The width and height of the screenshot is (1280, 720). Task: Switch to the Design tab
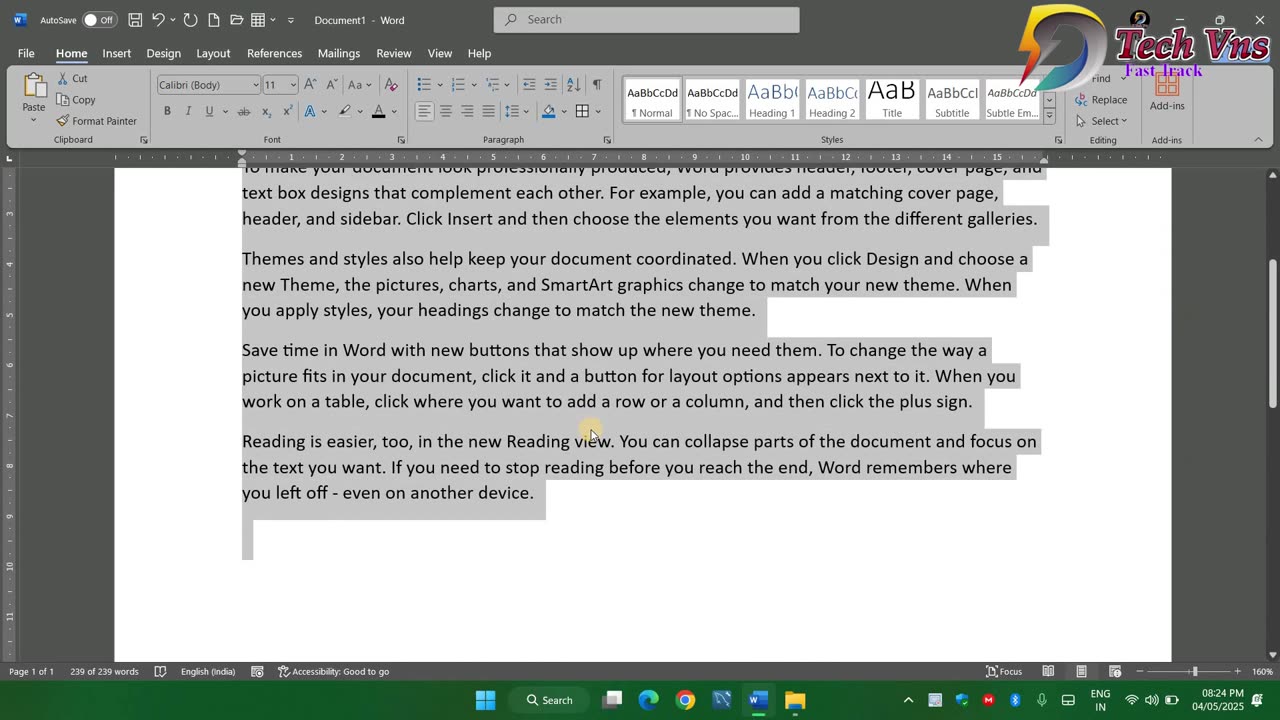(x=163, y=53)
